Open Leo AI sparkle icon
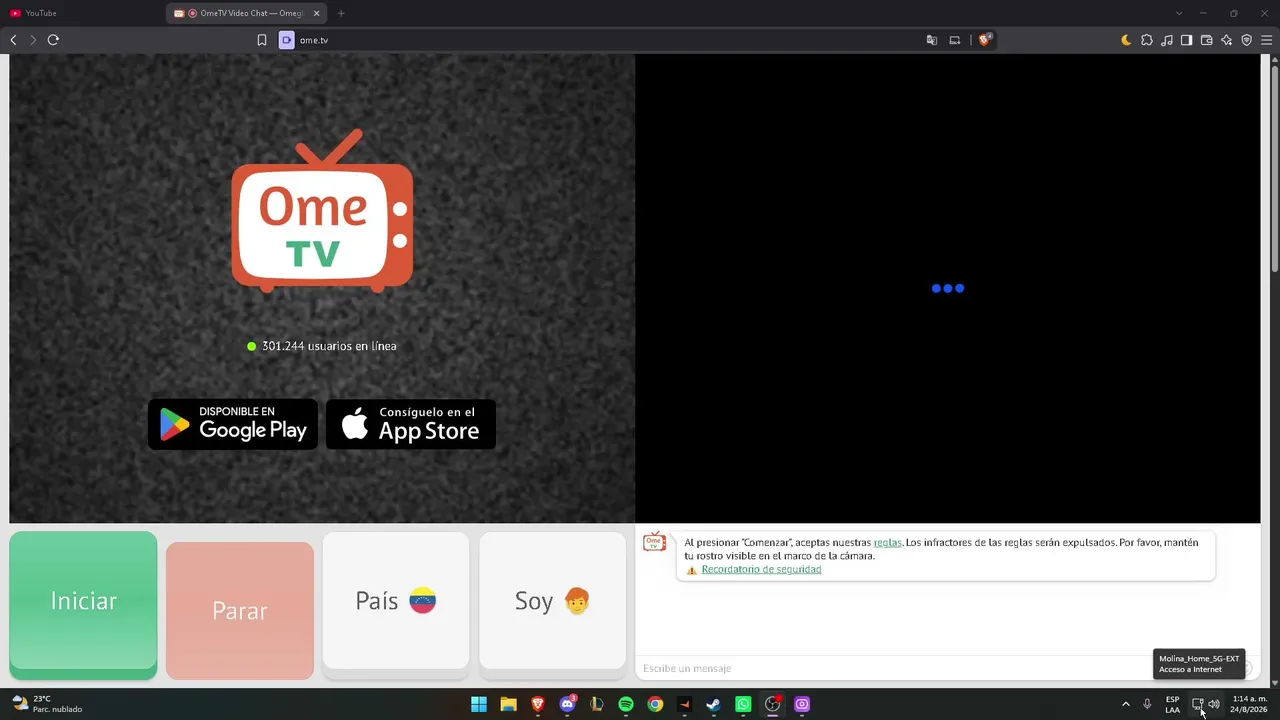1280x720 pixels. [x=1227, y=40]
